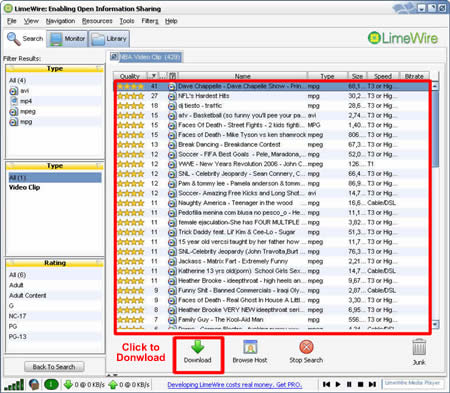Screen dimensions: 450x393
Task: Sort by the Bitrate column header
Action: [414, 76]
